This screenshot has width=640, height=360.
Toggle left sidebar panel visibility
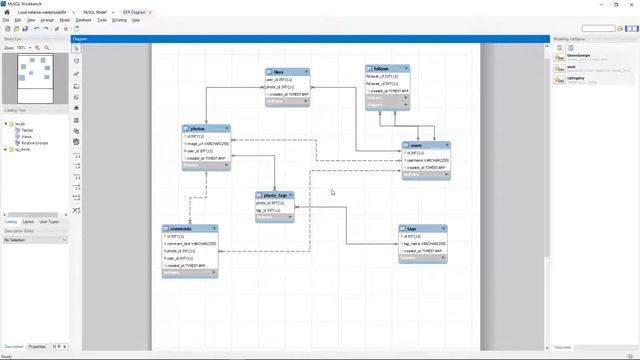point(629,28)
